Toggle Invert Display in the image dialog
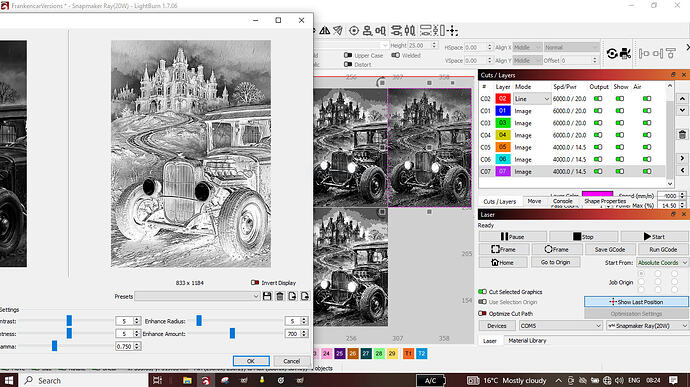Viewport: 690px width, 387px height. 255,283
